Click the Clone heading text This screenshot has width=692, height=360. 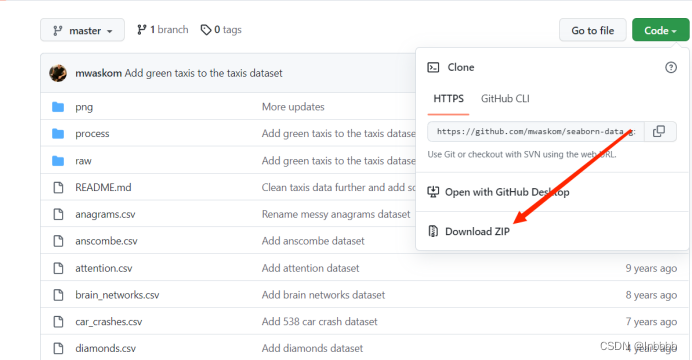click(x=461, y=68)
